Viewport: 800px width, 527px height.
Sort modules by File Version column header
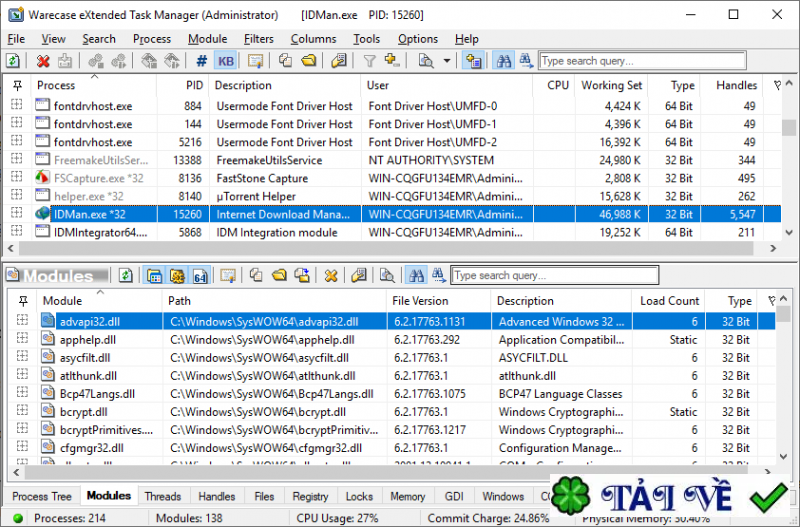[x=420, y=301]
